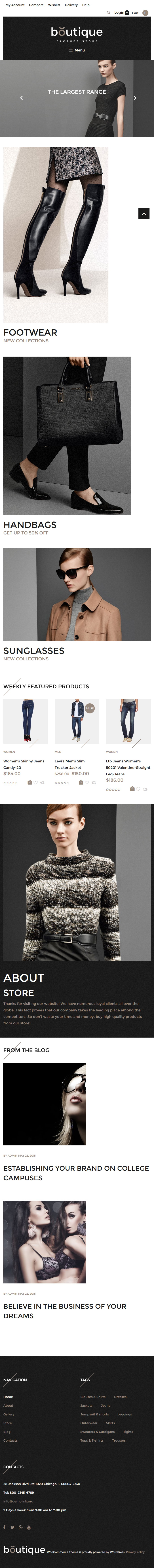
Task: Expand the hamburger Menu
Action: [77, 50]
